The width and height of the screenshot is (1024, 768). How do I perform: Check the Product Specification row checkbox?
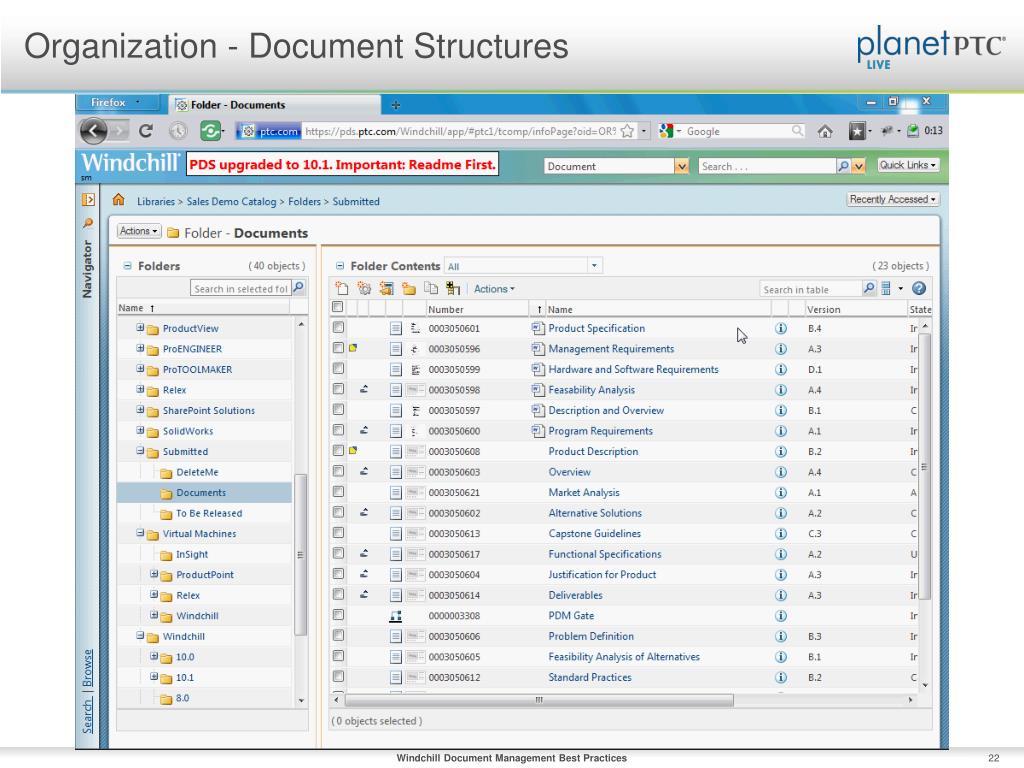[x=338, y=327]
